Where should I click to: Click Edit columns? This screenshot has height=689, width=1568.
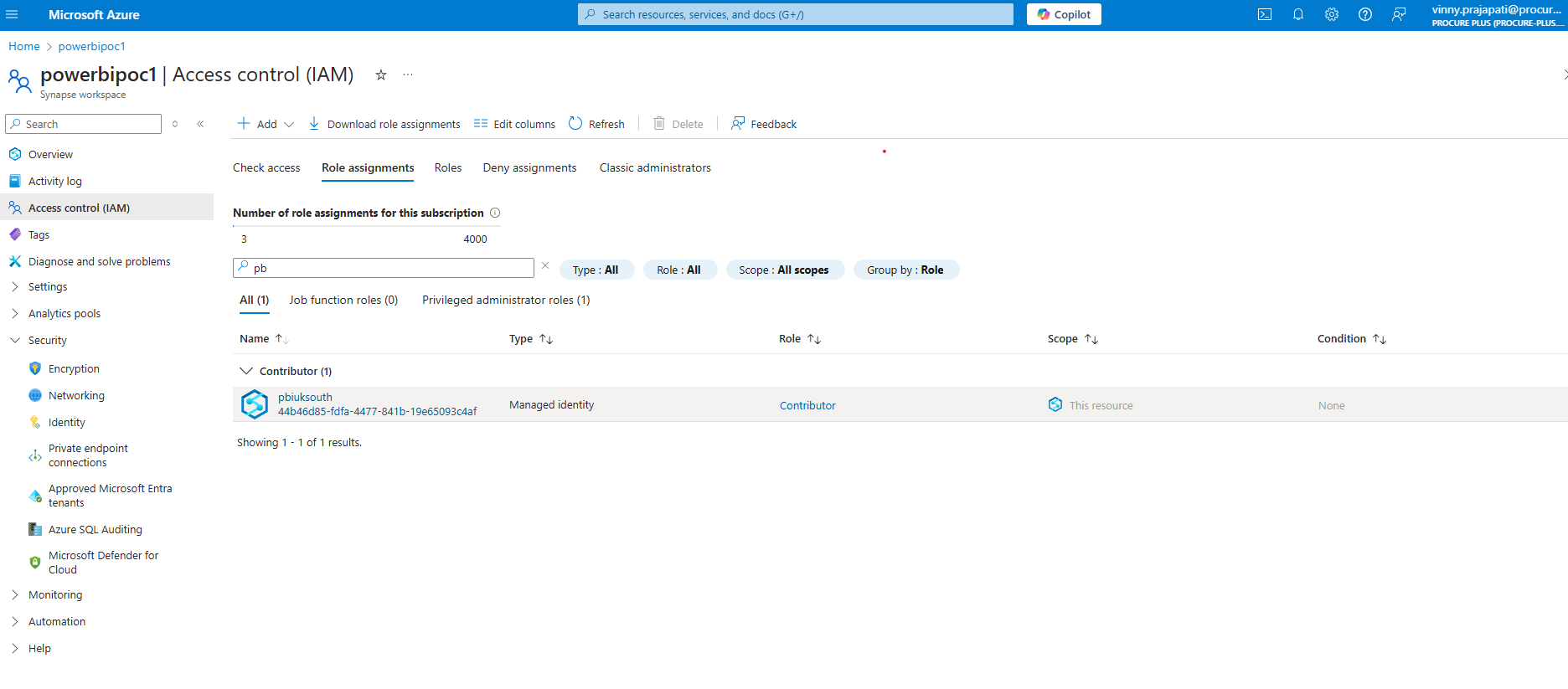coord(514,124)
